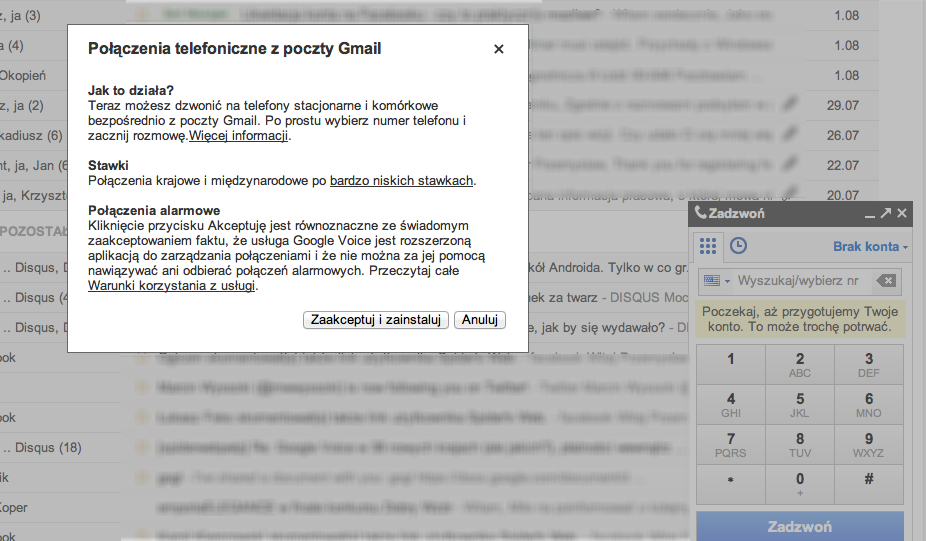Click the attachment paperclip on 26.07 row
The image size is (926, 541).
tap(790, 134)
